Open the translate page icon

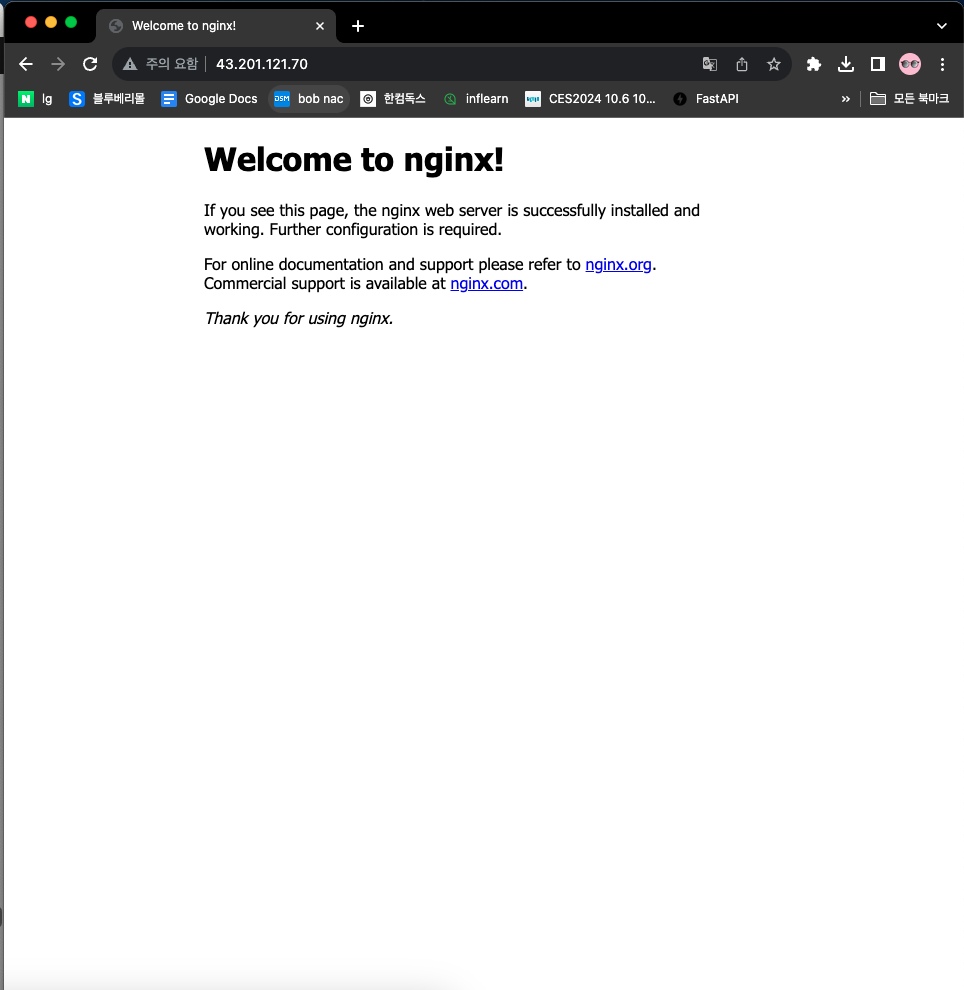point(710,64)
